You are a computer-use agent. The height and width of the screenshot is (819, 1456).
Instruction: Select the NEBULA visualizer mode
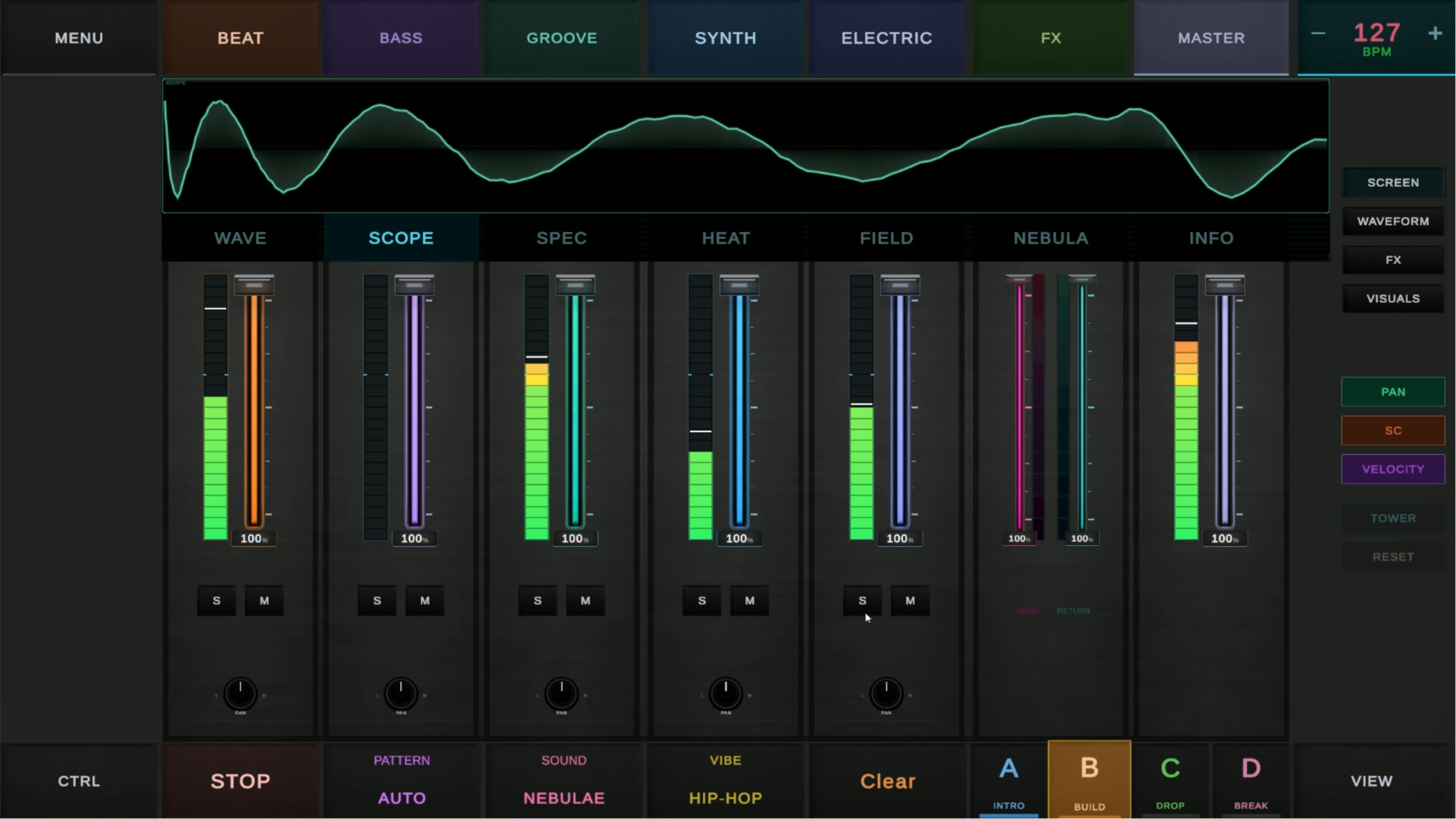tap(1051, 238)
